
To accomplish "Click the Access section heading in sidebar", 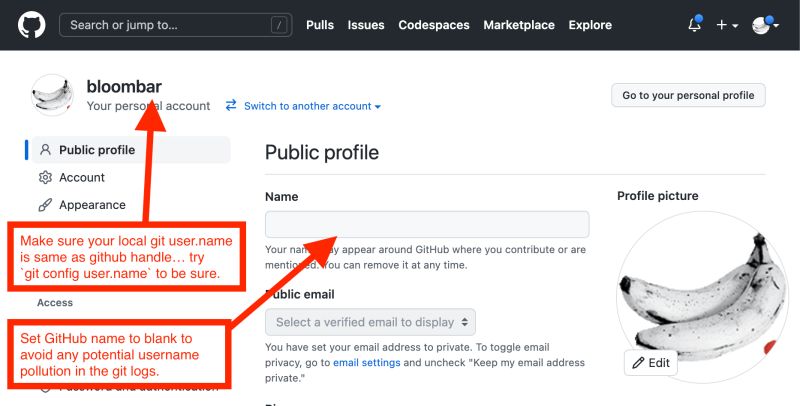I will tap(55, 302).
